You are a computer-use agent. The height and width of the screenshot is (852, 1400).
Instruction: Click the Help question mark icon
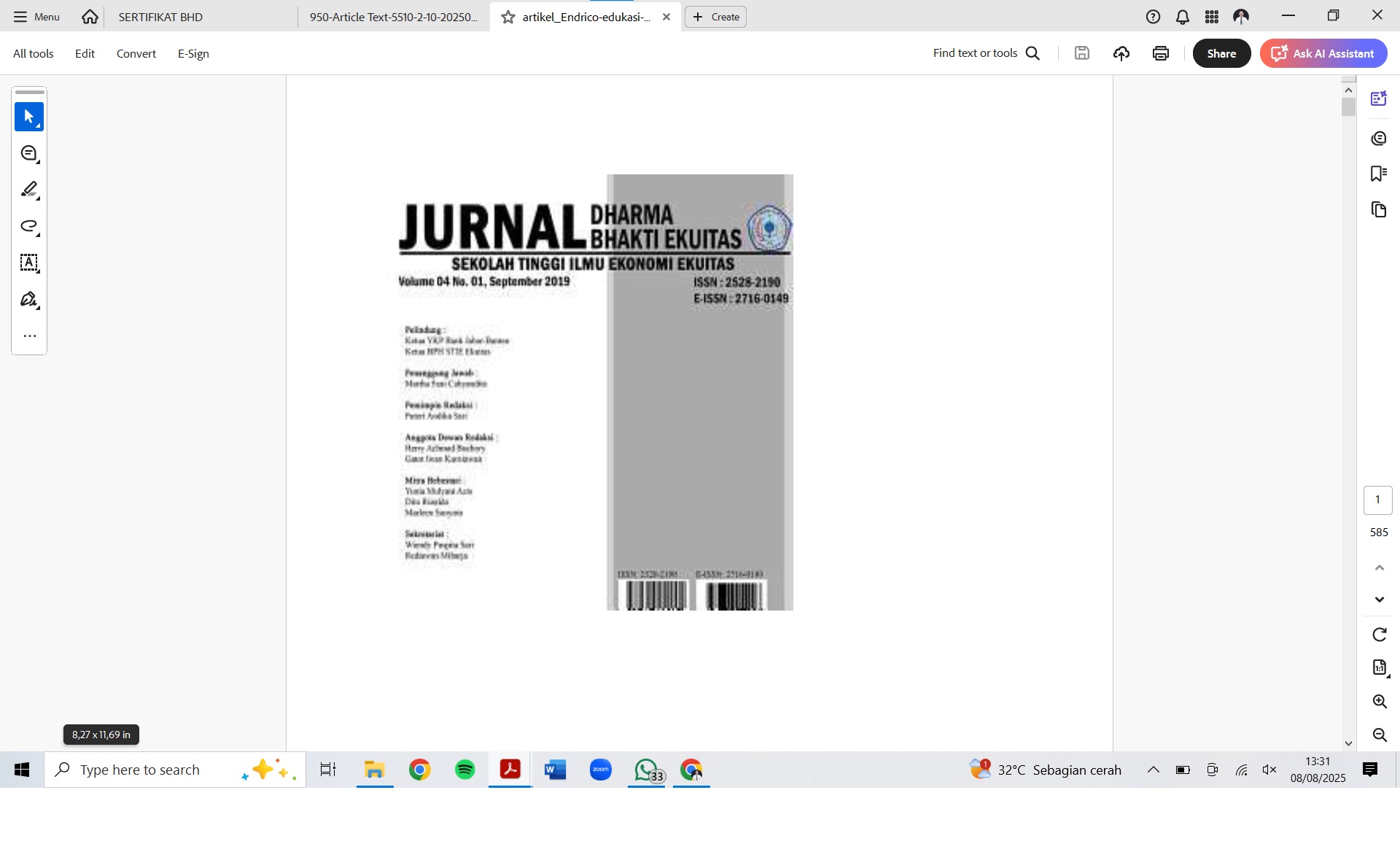point(1153,17)
